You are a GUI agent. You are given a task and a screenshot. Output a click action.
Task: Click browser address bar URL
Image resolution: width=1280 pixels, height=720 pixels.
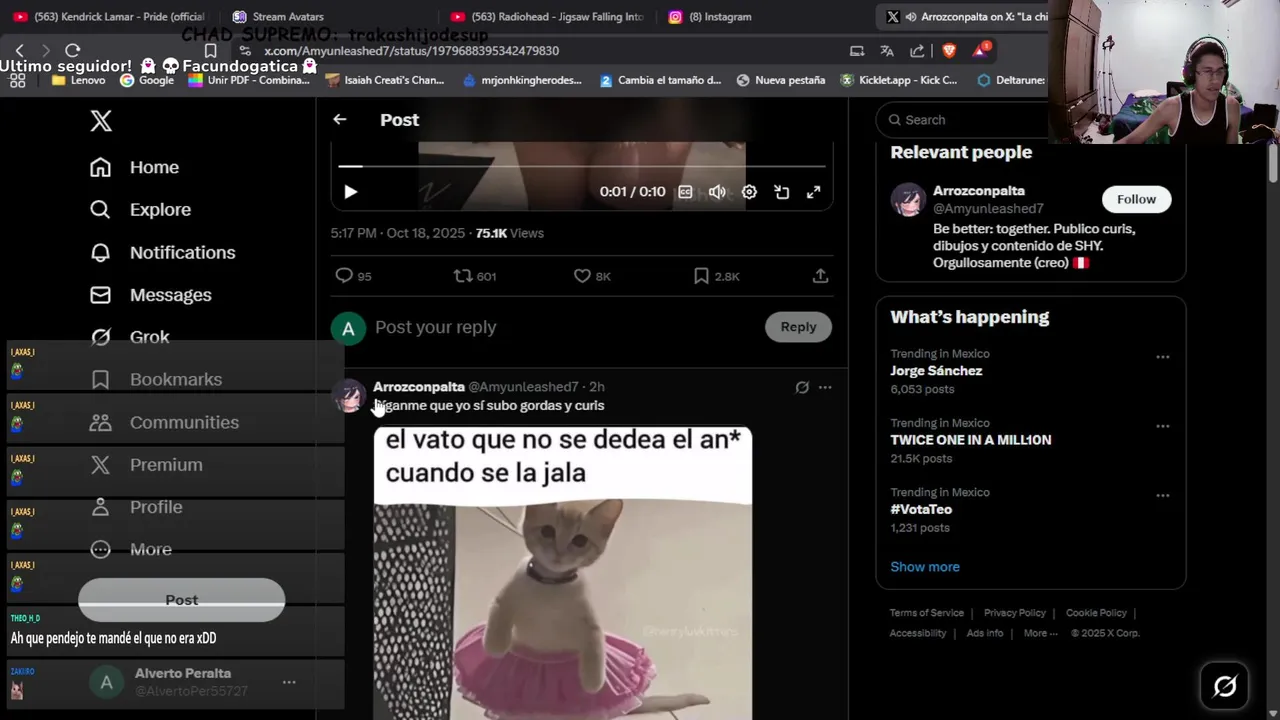coord(411,50)
